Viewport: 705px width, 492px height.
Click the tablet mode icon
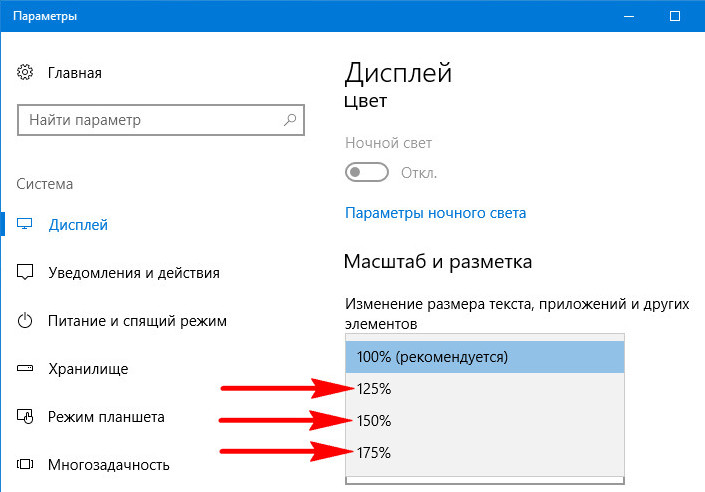(25, 416)
